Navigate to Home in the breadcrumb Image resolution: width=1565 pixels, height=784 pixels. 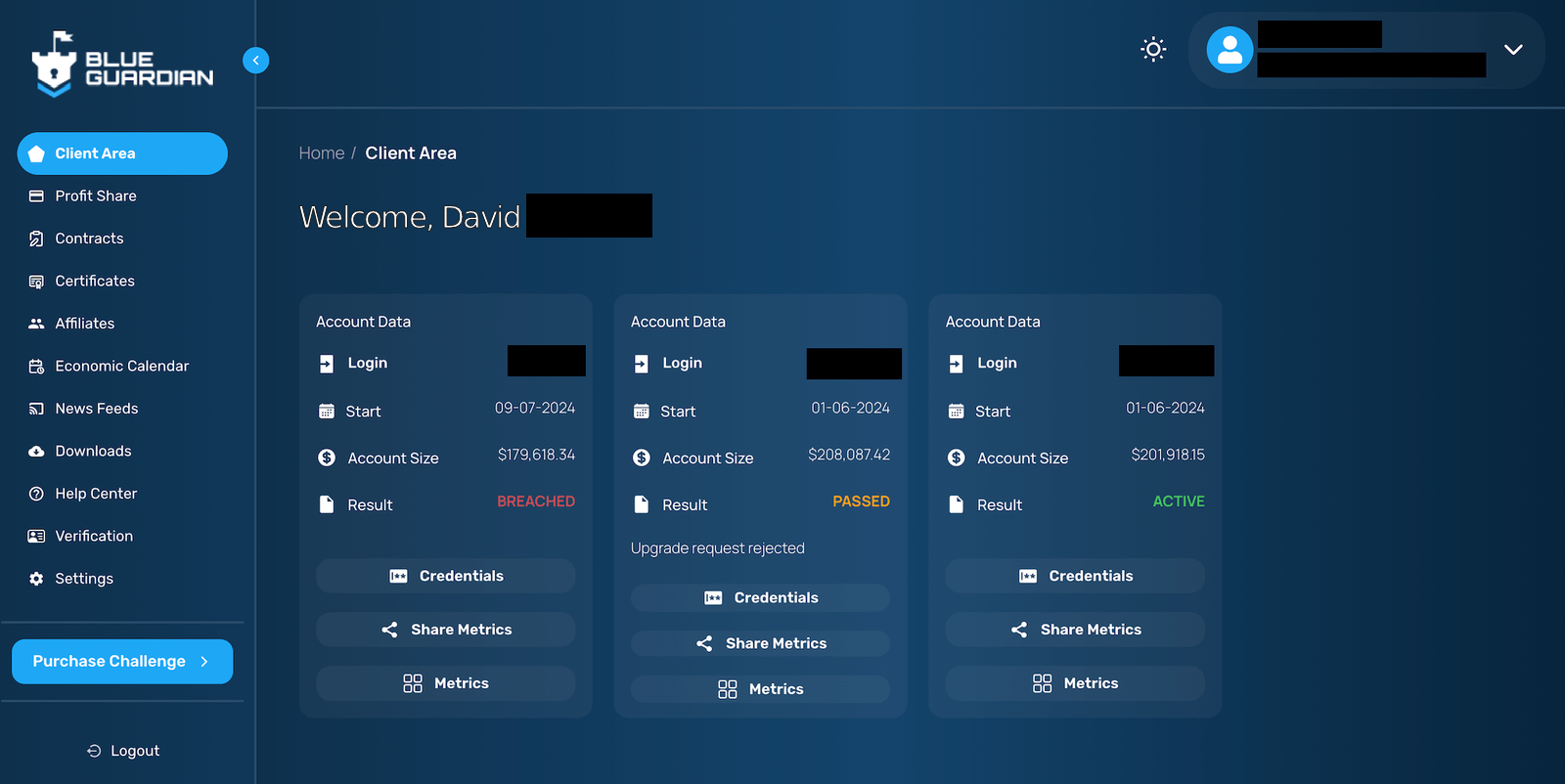tap(321, 153)
